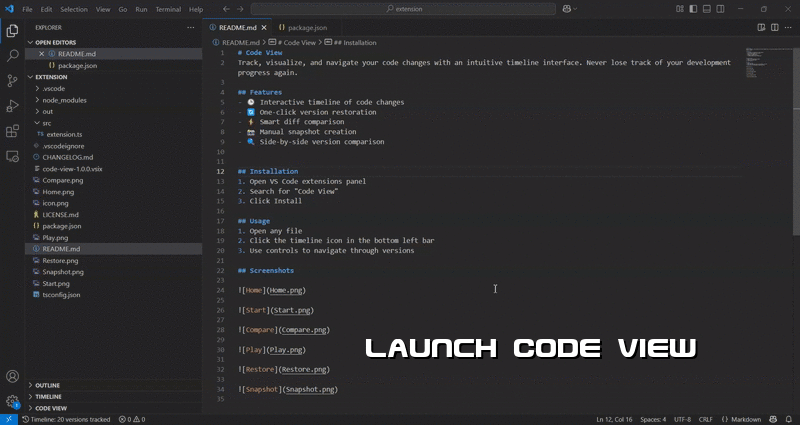Open Source Control view
Viewport: 800px width, 425px height.
(x=12, y=81)
